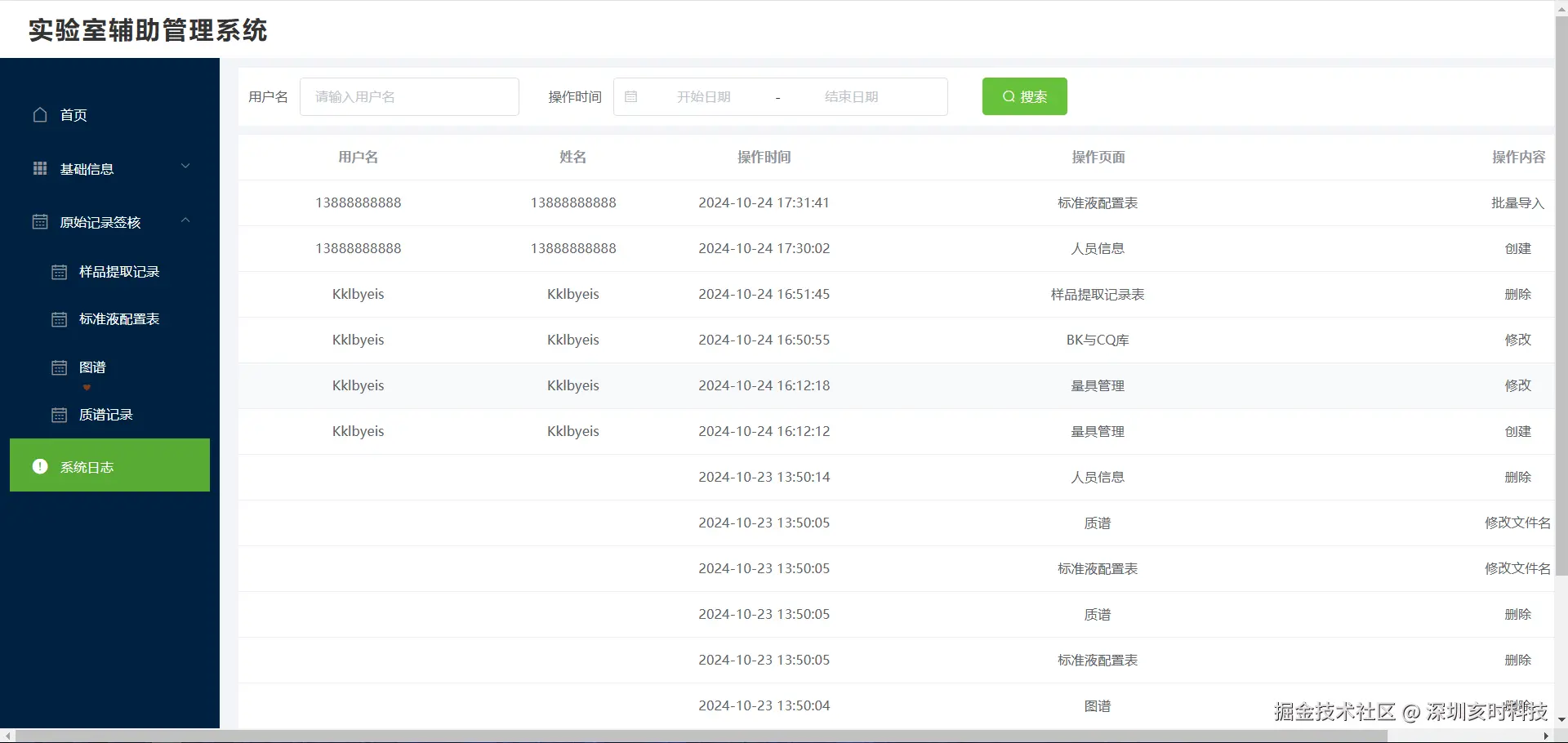Click the 样品提取记录表 cell
The height and width of the screenshot is (743, 1568).
1098,294
